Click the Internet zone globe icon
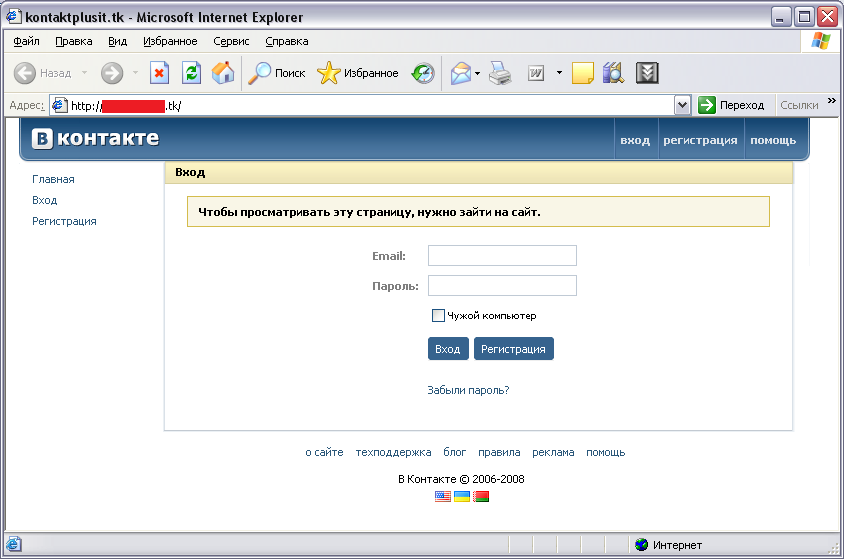The height and width of the screenshot is (559, 844). pos(641,544)
